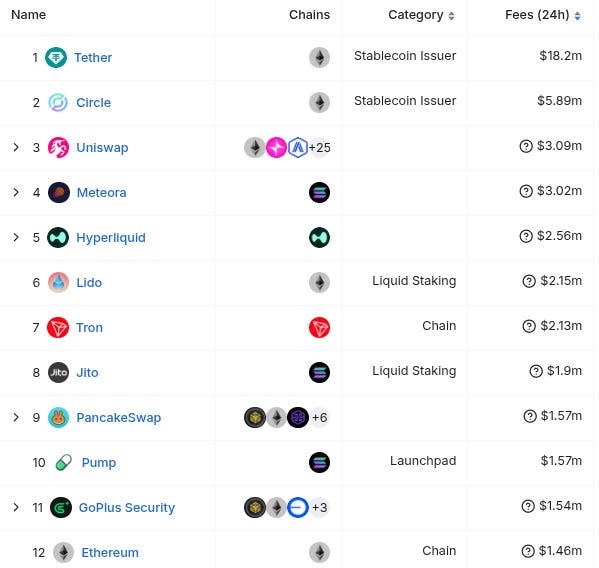The width and height of the screenshot is (599, 568).
Task: Click Stablecoin Issuer category in Tether row
Action: [405, 56]
